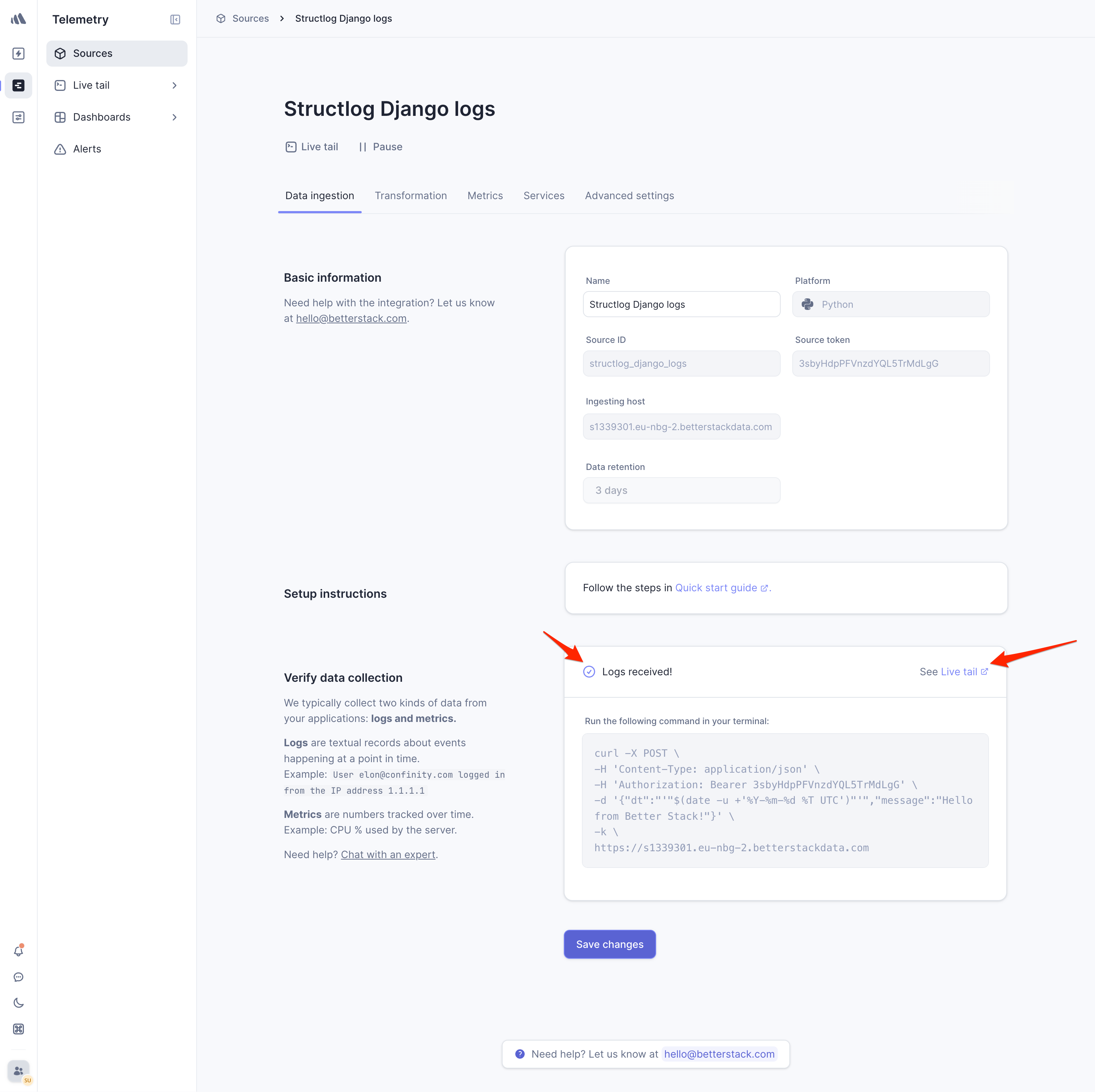Toggle dark mode moon icon

18,1003
